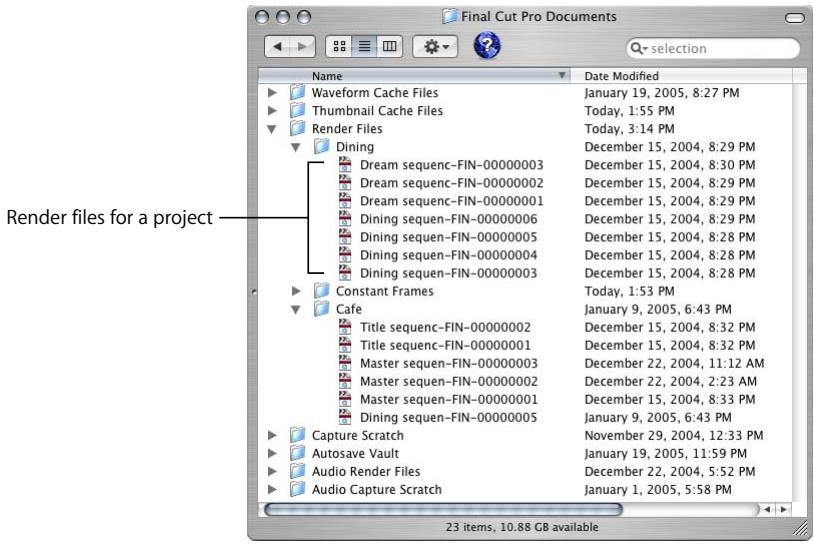814x545 pixels.
Task: Select the Waveform Cache Files folder icon
Action: click(x=297, y=92)
